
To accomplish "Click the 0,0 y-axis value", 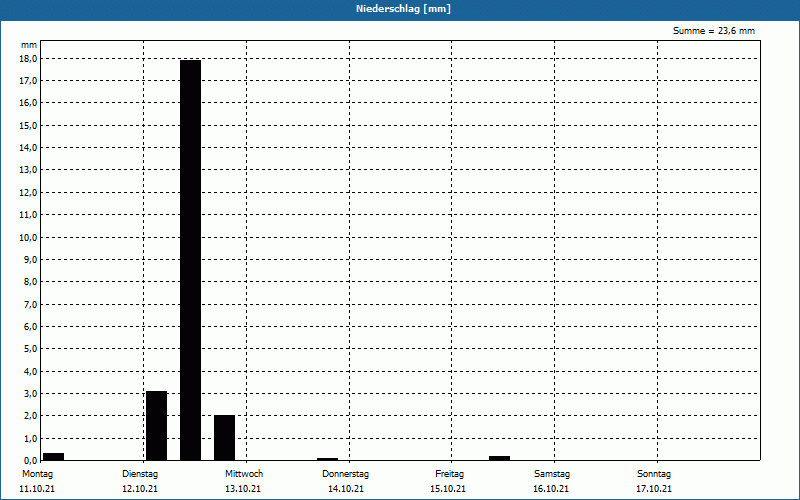I will (31, 461).
